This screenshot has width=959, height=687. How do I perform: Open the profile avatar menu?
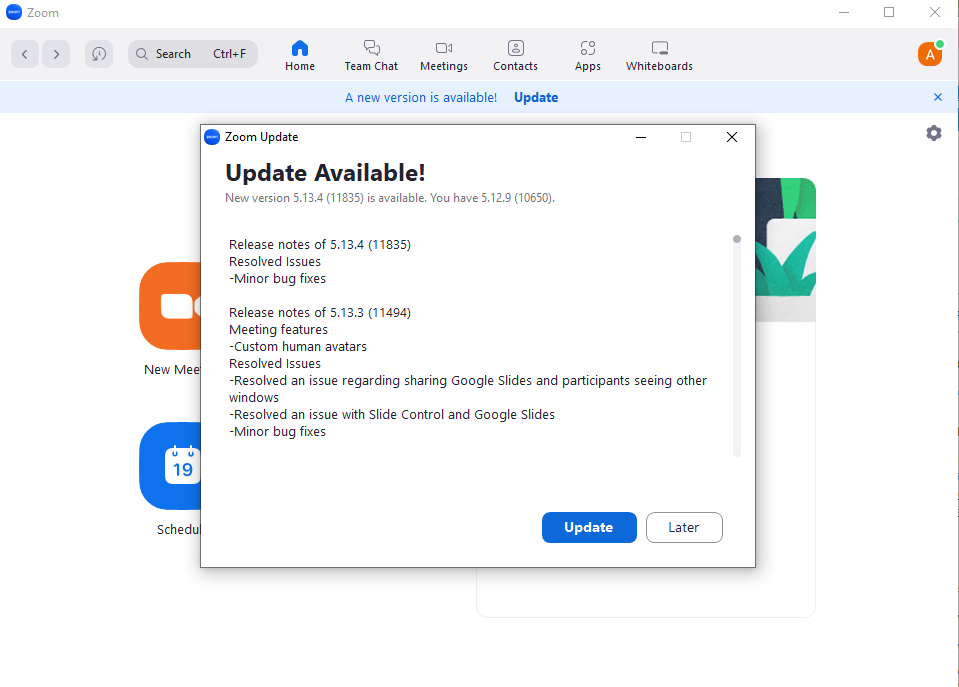[x=929, y=54]
